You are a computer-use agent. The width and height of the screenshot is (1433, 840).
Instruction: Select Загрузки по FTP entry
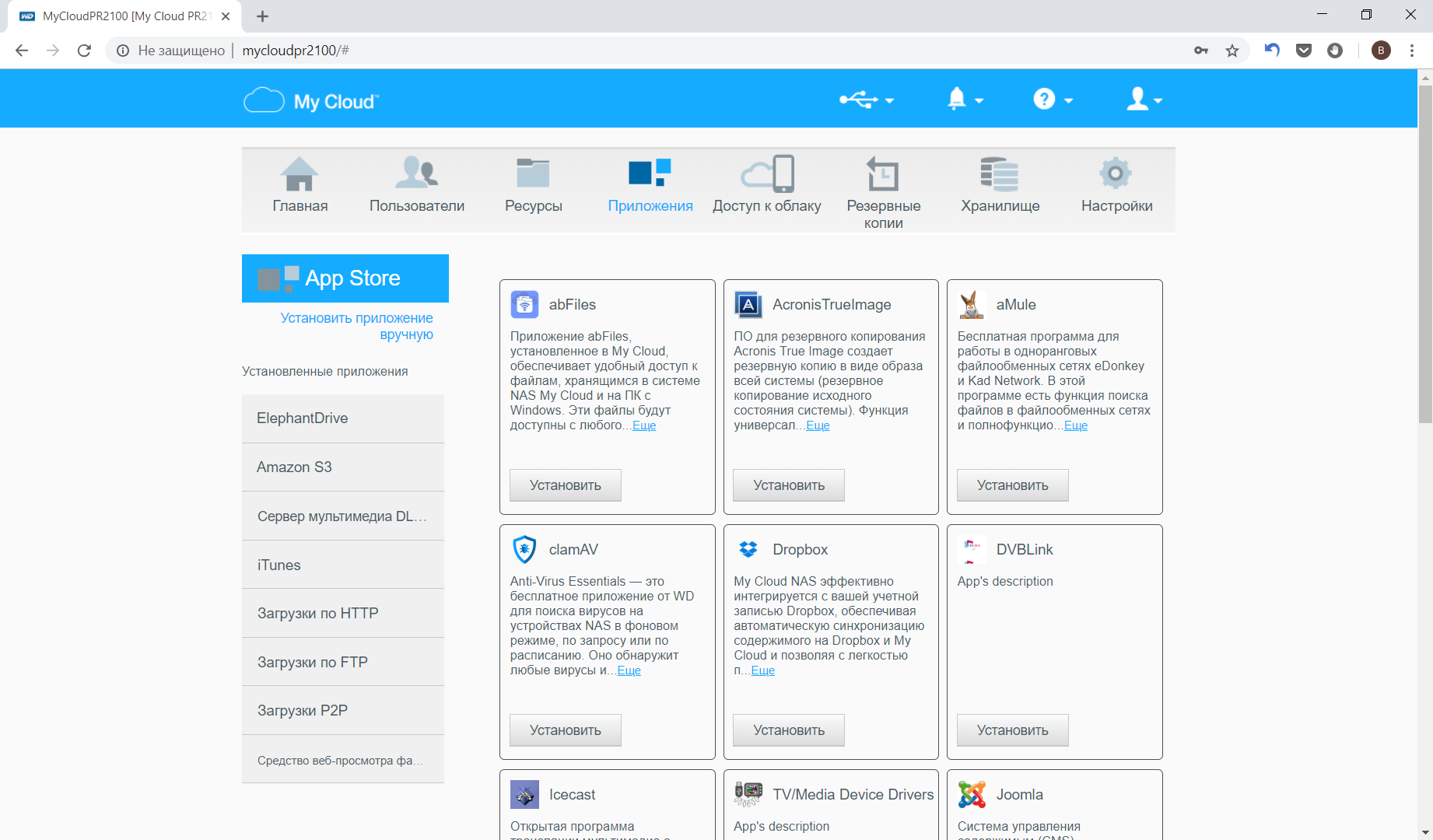343,663
